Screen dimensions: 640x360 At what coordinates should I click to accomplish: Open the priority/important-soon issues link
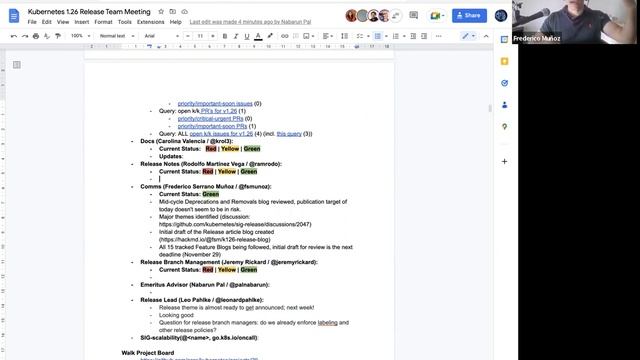(215, 104)
